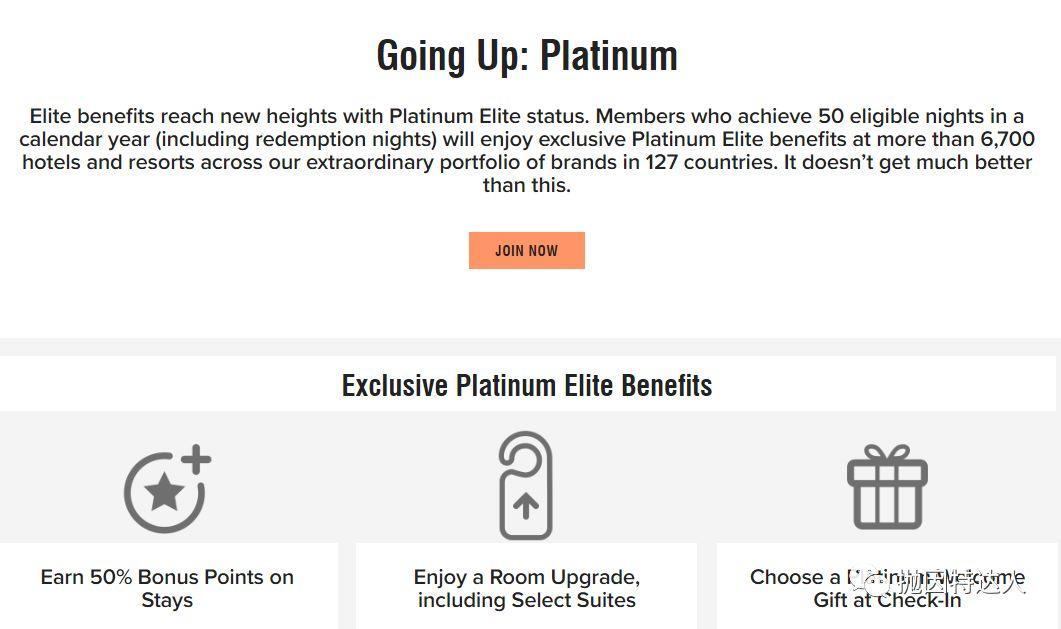Open Enjoy a Room Upgrade benefit text
Screen dimensions: 1061x629
click(526, 589)
